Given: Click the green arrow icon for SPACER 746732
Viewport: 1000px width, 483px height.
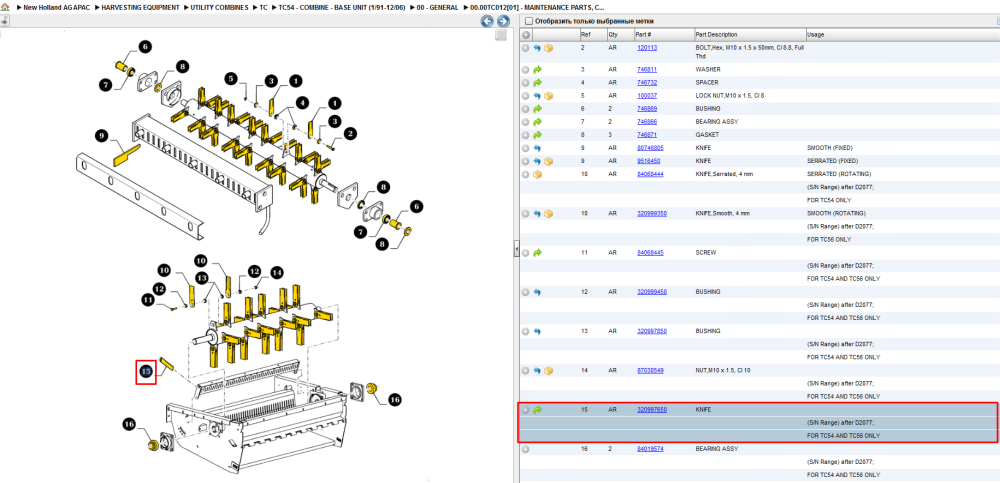Looking at the screenshot, I should (537, 82).
